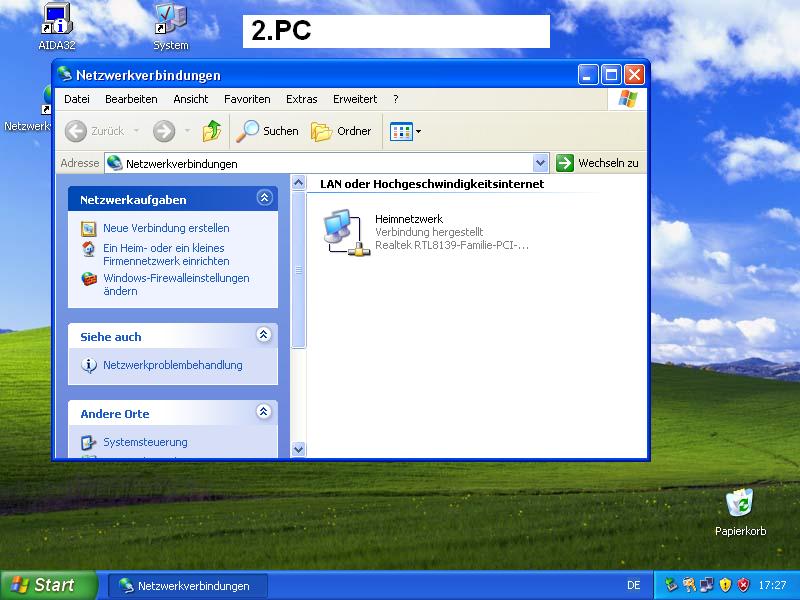The image size is (800, 600).
Task: Open the Erweitert menu
Action: tap(355, 99)
